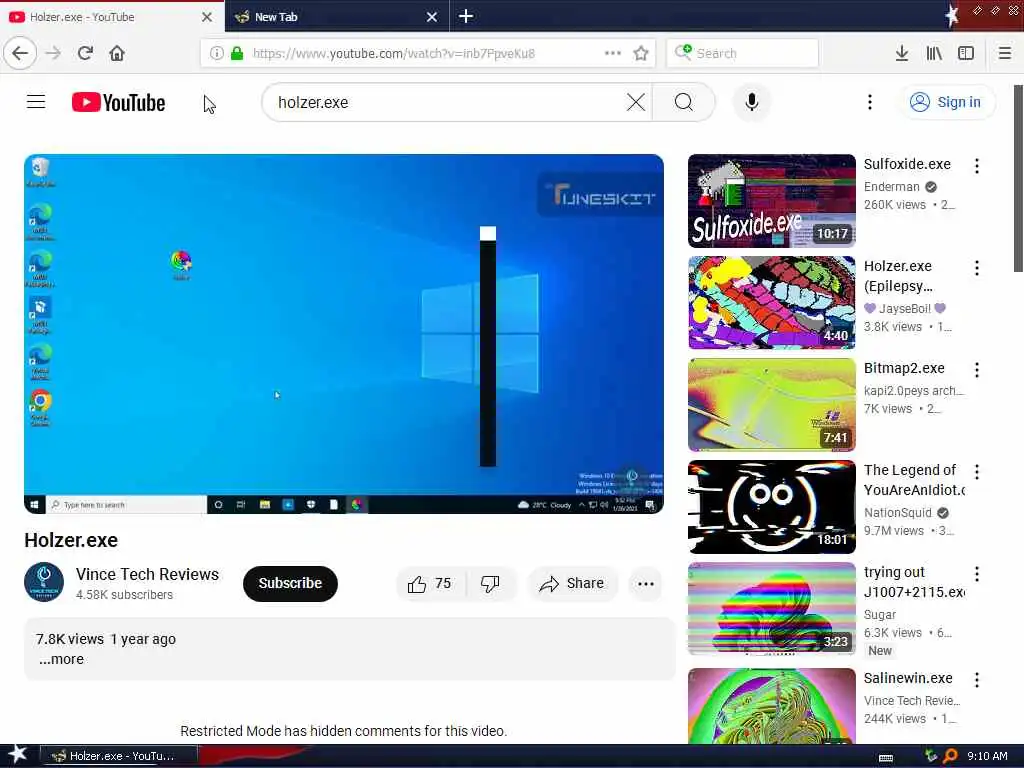Open page actions ellipsis in address bar
Viewport: 1024px width, 768px height.
[x=613, y=53]
